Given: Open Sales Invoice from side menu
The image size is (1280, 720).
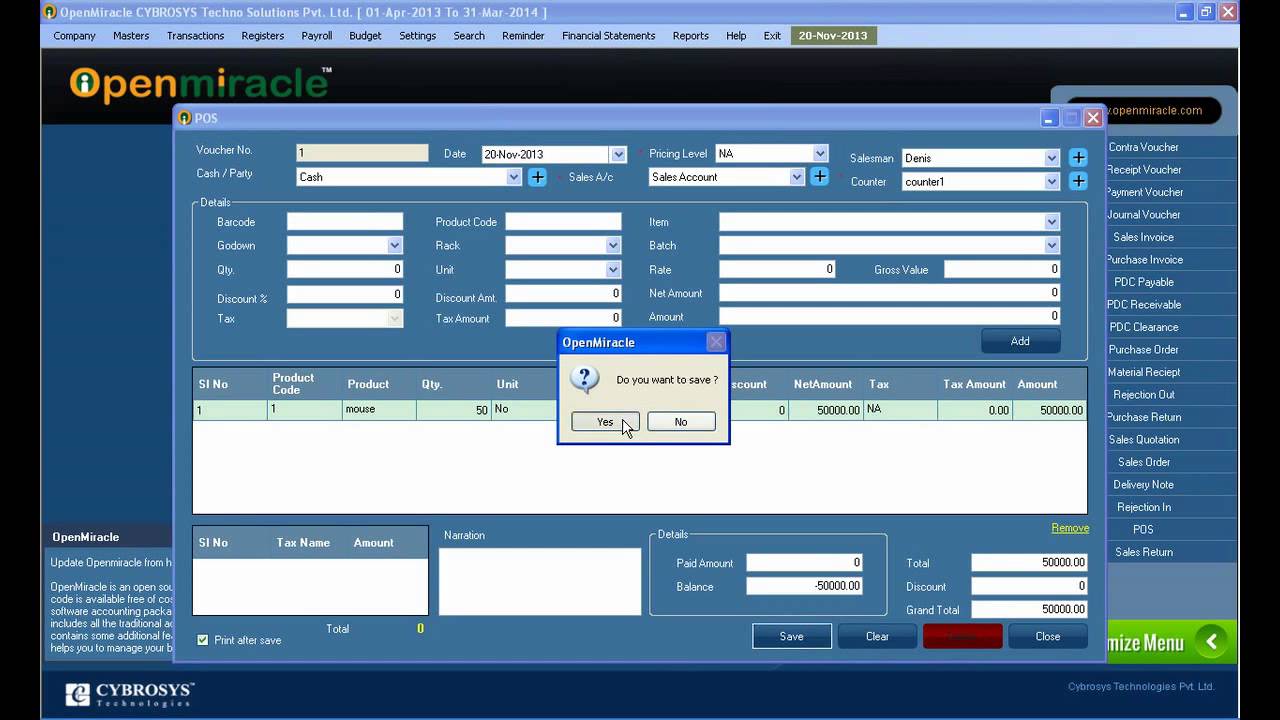Looking at the screenshot, I should (x=1143, y=237).
